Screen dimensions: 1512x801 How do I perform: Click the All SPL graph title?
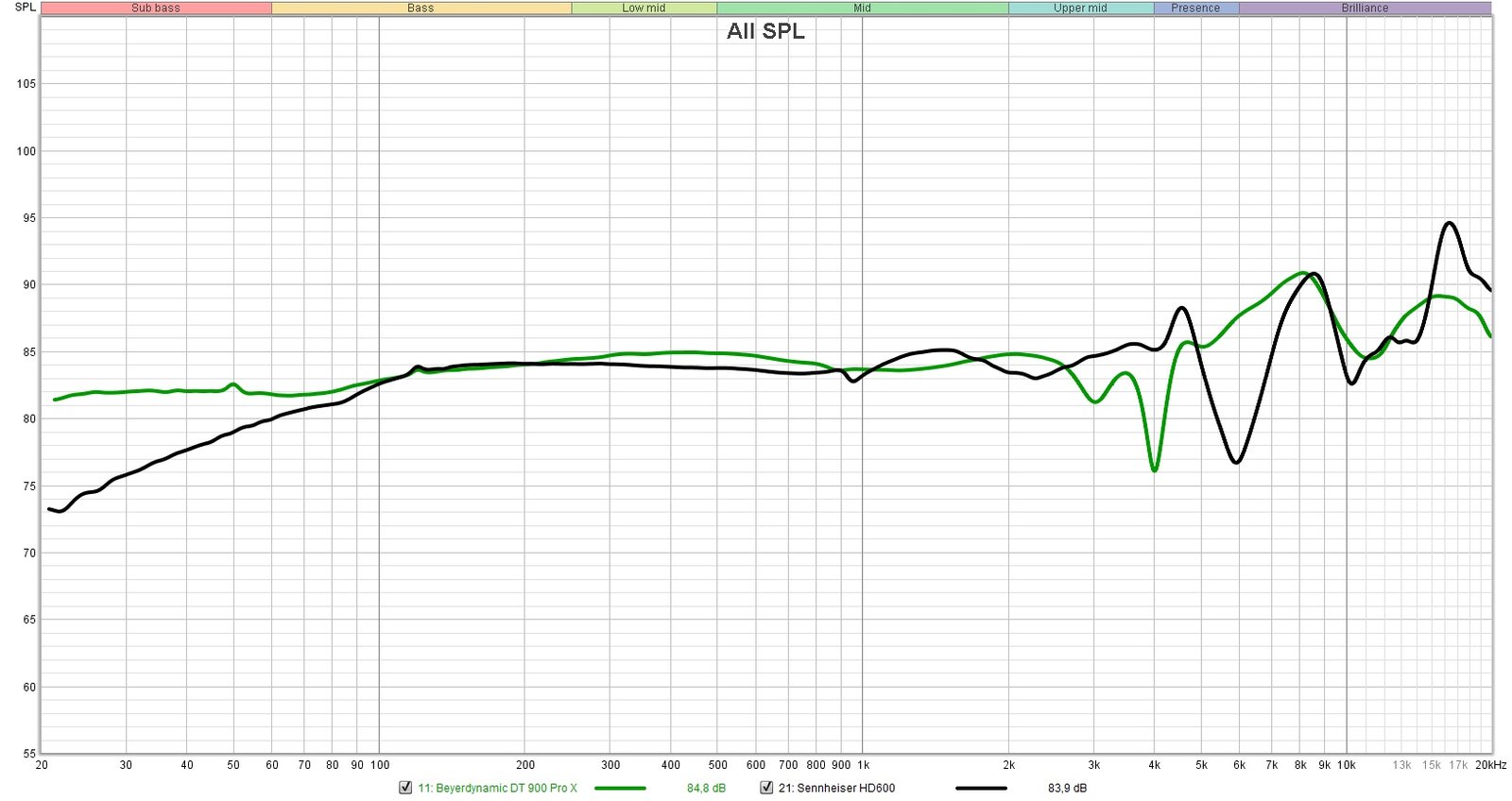[765, 31]
